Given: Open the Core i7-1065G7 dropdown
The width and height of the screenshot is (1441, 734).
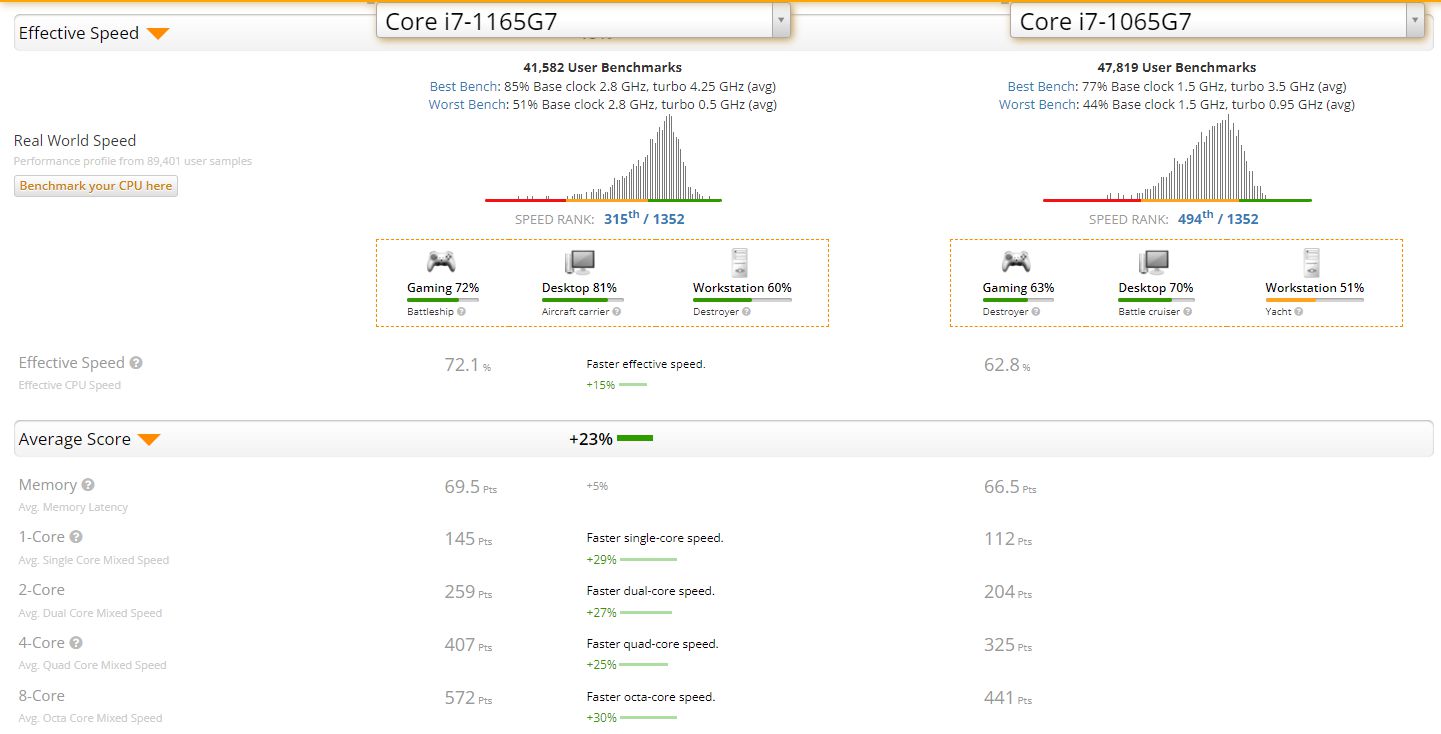Looking at the screenshot, I should pyautogui.click(x=1216, y=21).
